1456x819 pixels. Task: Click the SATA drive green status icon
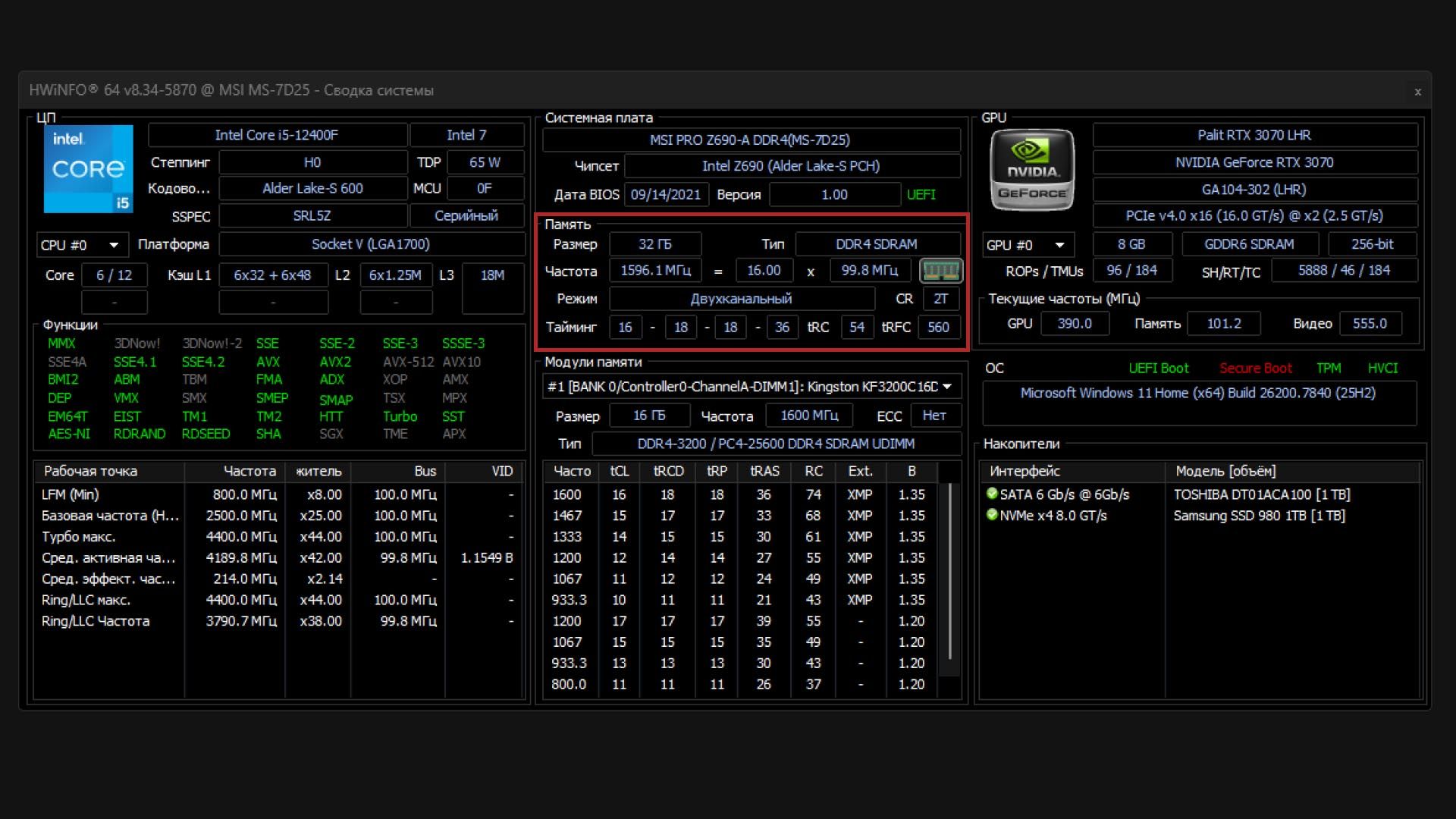point(991,494)
